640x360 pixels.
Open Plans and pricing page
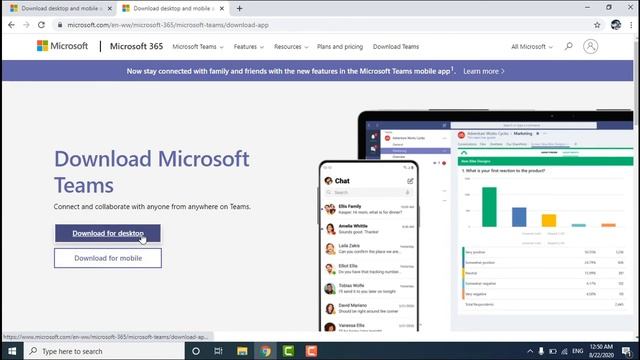(x=340, y=47)
